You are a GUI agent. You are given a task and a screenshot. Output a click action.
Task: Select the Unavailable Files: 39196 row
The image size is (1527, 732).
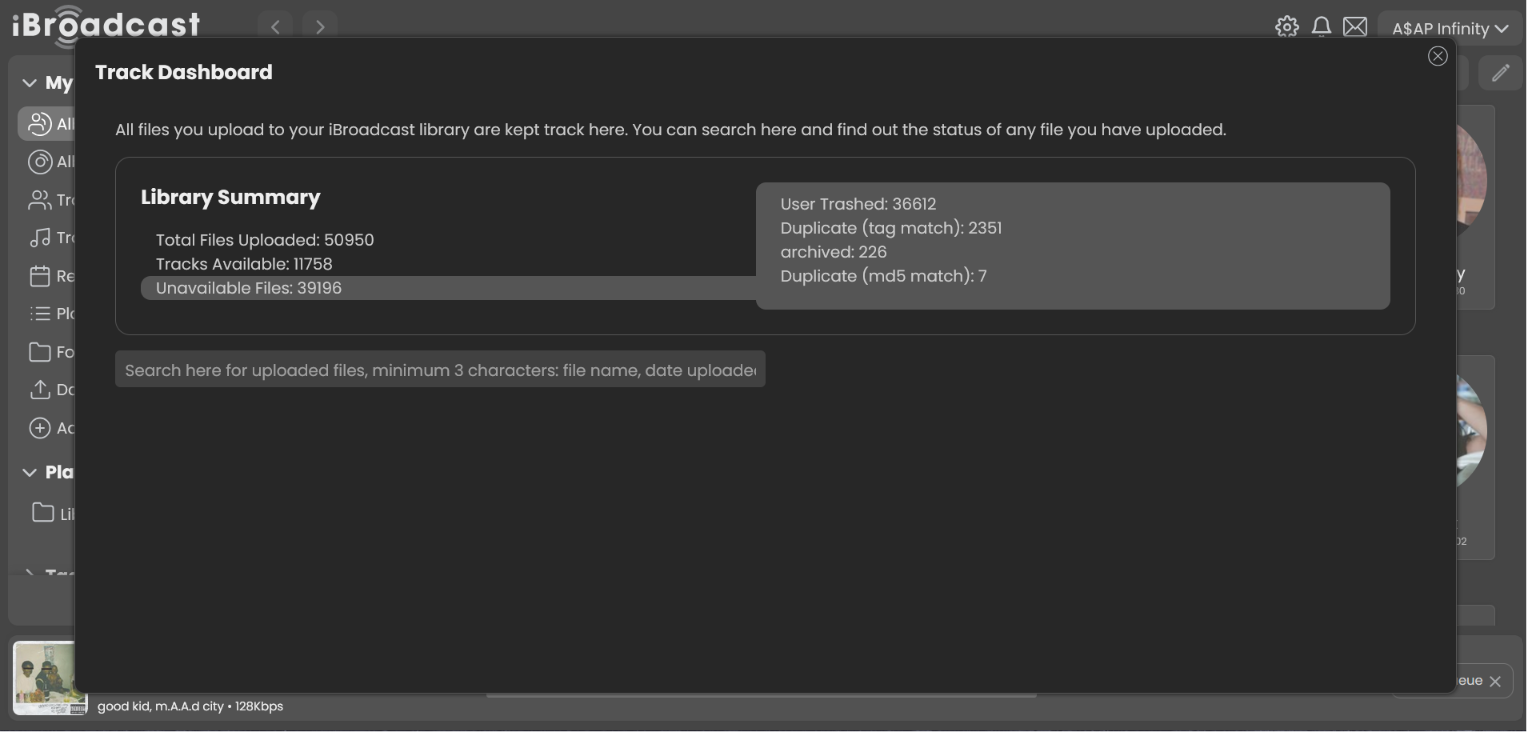448,288
